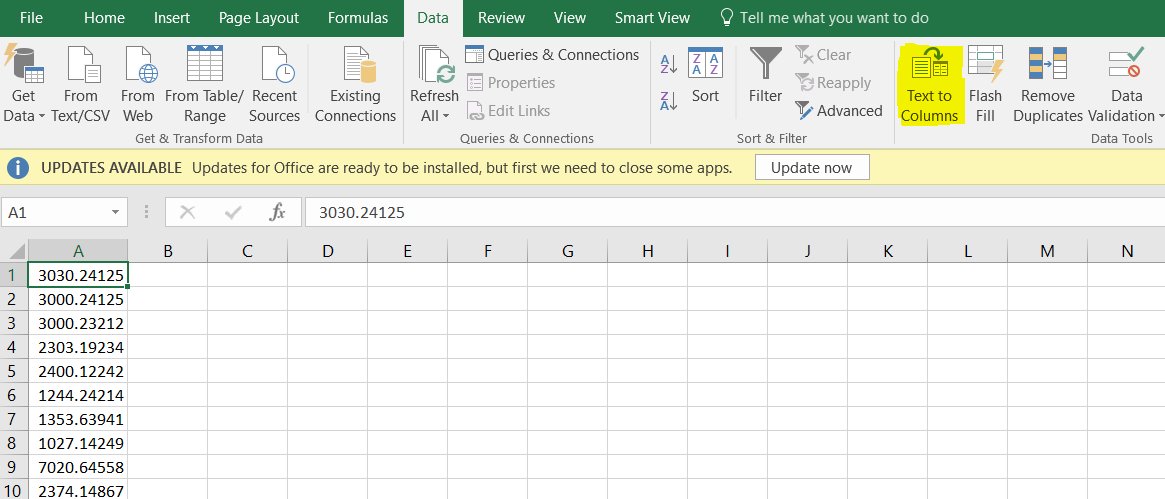
Task: Open Insert Function fx dialog
Action: (x=277, y=213)
